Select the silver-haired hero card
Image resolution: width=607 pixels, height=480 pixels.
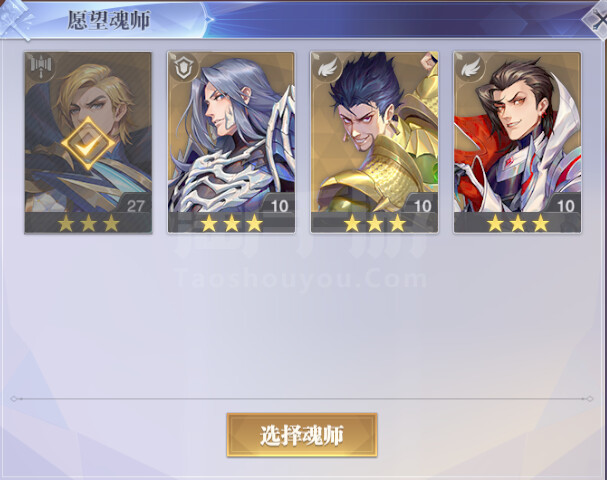click(x=231, y=143)
